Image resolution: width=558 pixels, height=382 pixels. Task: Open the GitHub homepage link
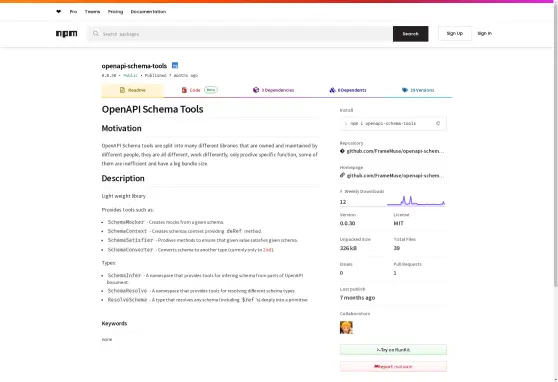click(395, 175)
